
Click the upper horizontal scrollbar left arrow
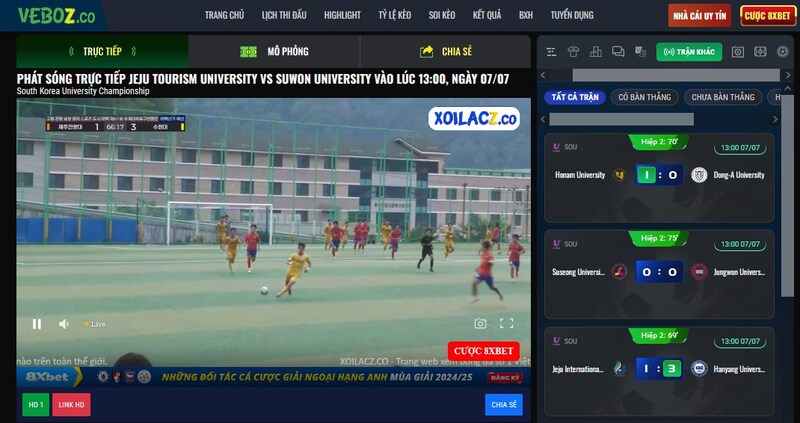point(543,76)
